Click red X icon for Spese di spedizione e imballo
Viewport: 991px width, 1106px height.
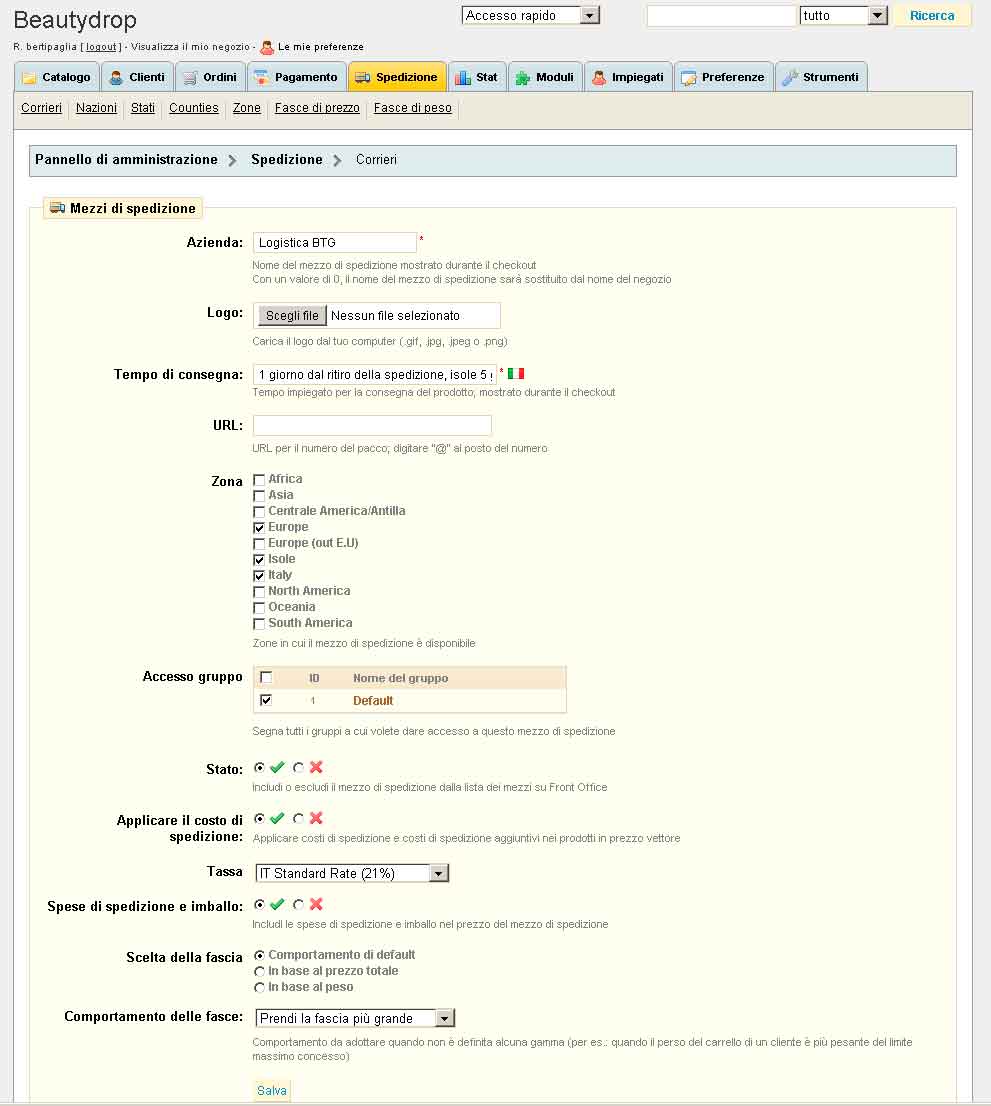point(316,904)
